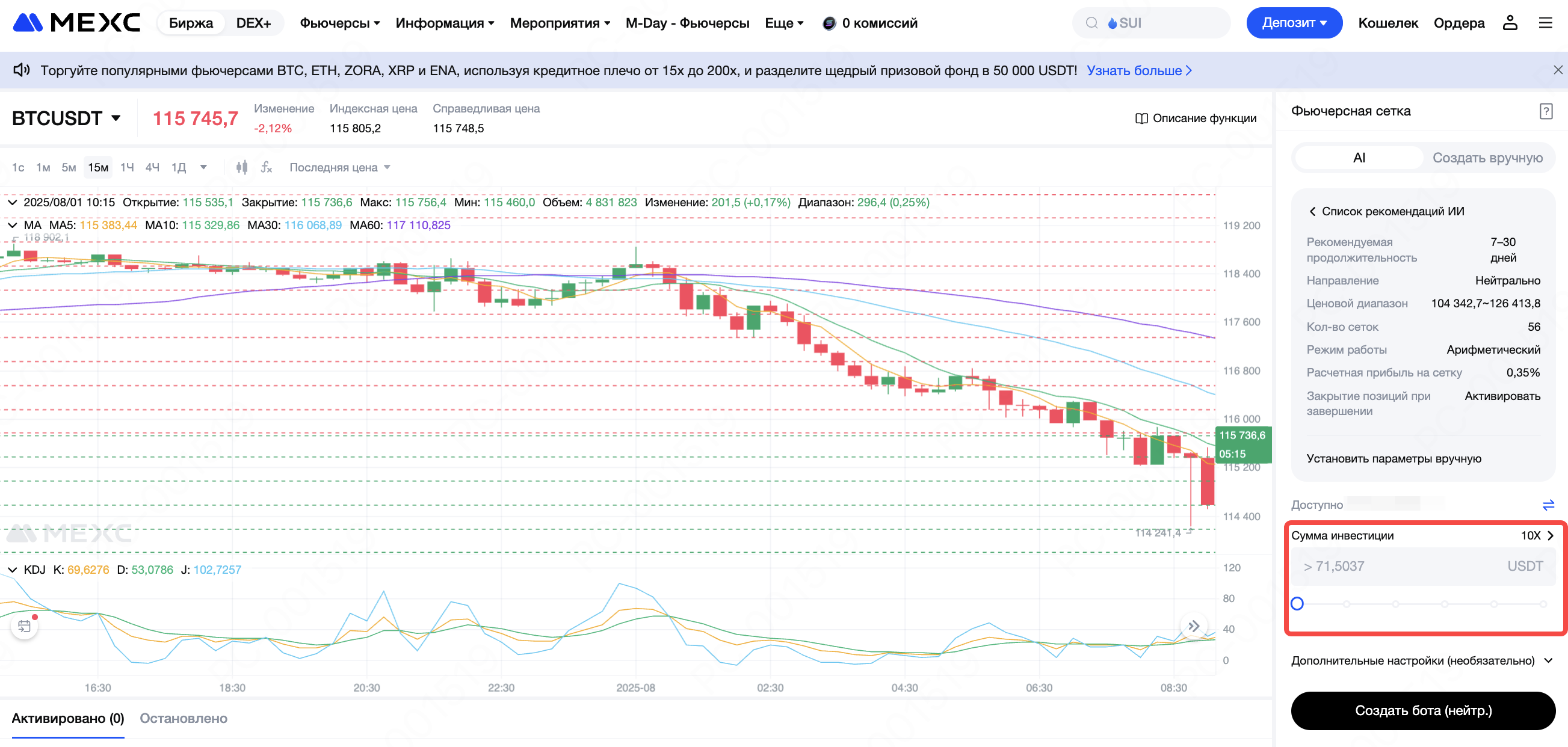Image resolution: width=1568 pixels, height=747 pixels.
Task: Click the 0 комиссий link
Action: coord(879,23)
